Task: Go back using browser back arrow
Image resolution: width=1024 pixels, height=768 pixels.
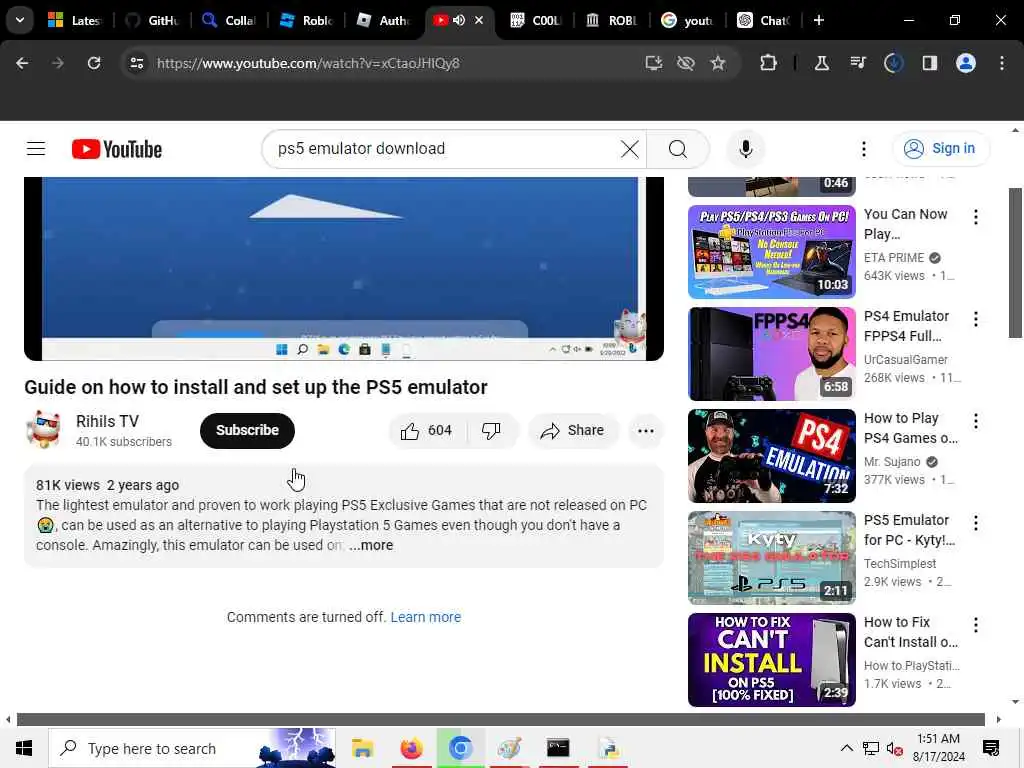Action: click(22, 63)
